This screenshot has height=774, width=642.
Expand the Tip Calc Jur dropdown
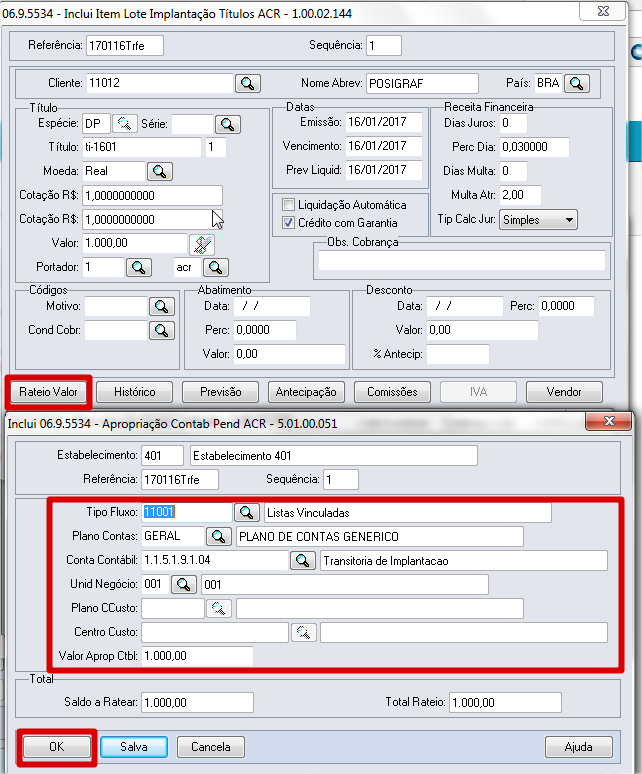click(x=538, y=220)
